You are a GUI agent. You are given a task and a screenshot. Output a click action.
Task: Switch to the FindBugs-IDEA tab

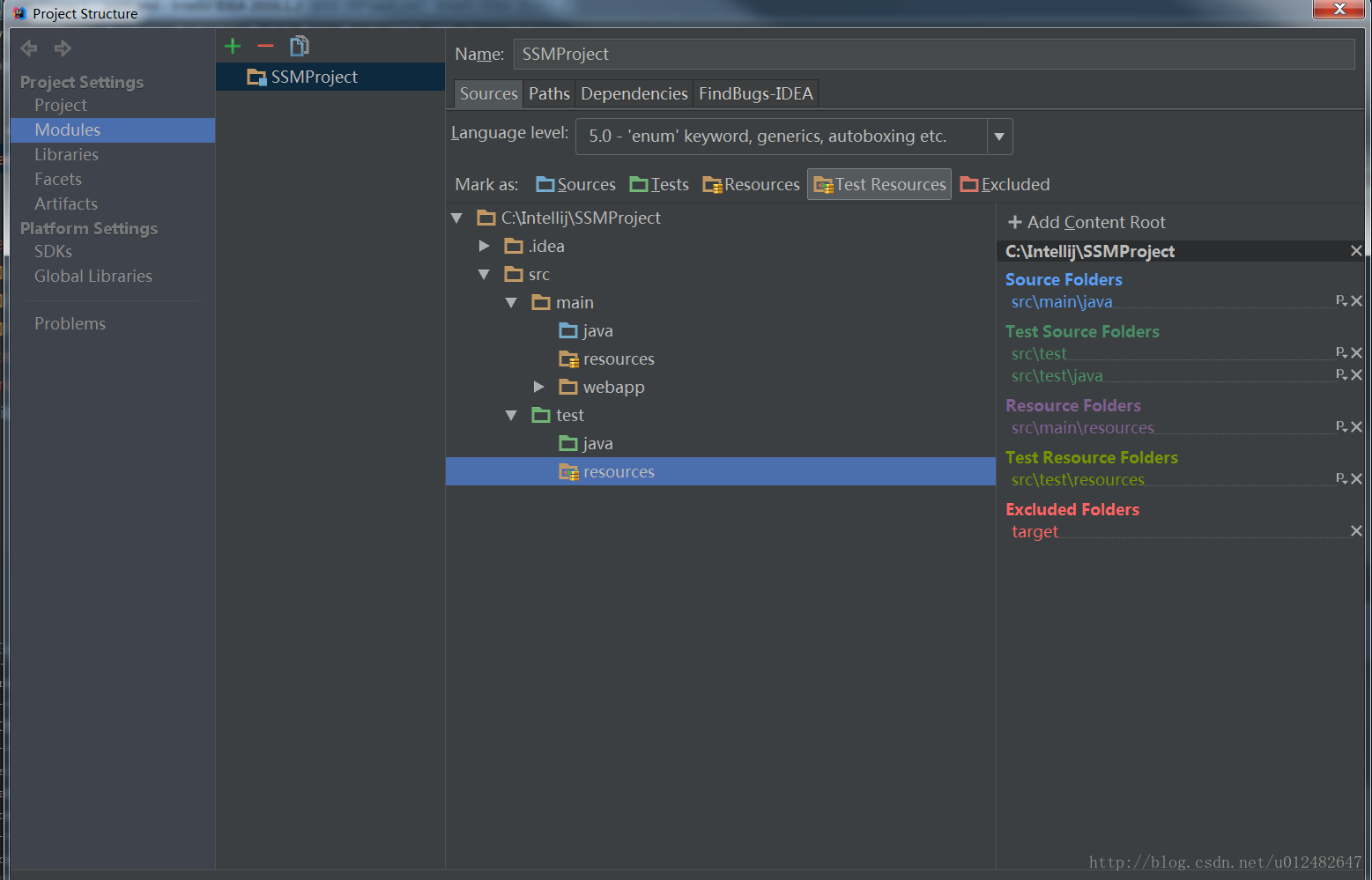[x=756, y=93]
